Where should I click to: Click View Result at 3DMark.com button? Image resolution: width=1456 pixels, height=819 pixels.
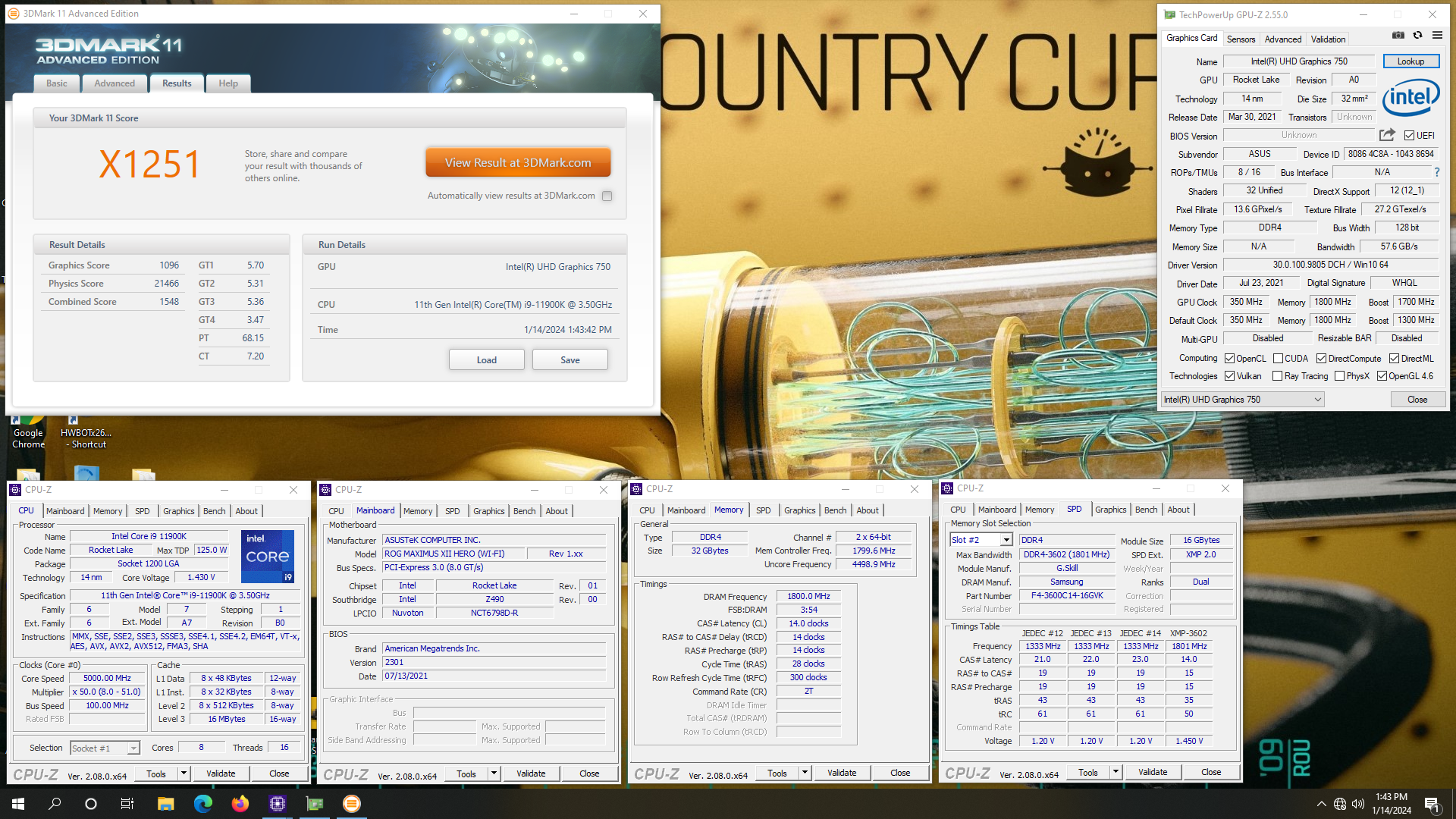[x=518, y=162]
